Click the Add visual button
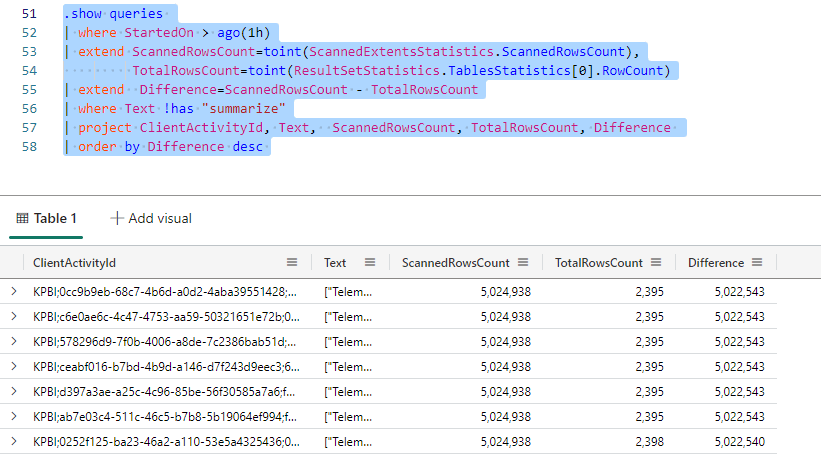The width and height of the screenshot is (821, 454). click(151, 218)
